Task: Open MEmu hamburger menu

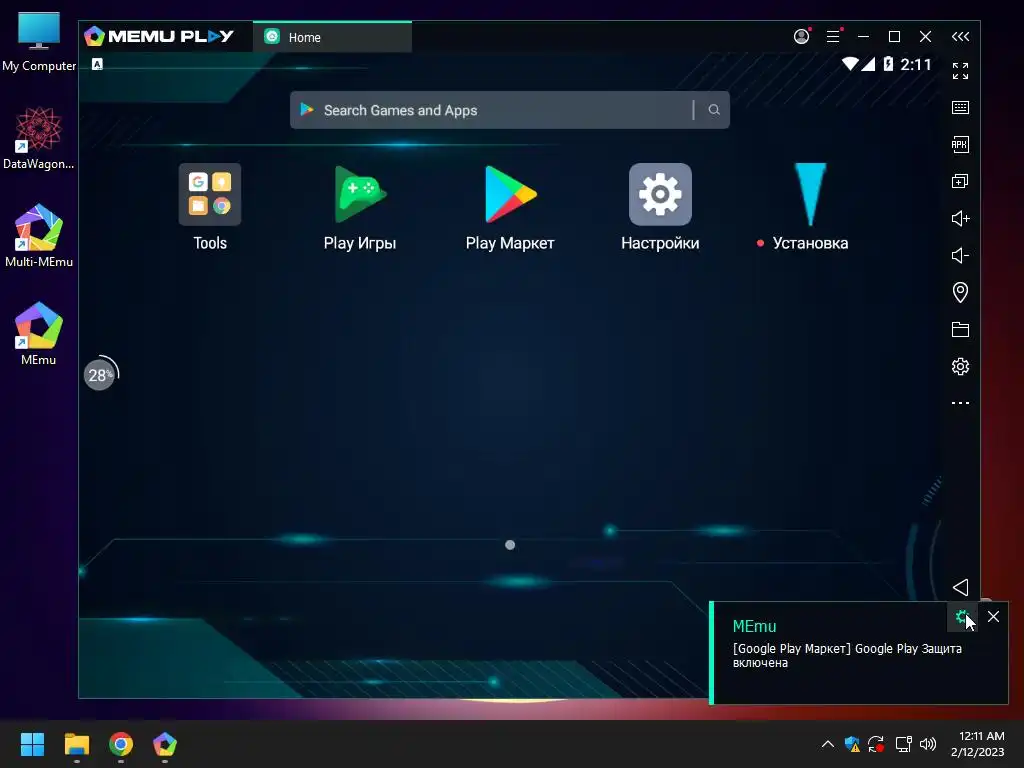Action: [x=833, y=37]
